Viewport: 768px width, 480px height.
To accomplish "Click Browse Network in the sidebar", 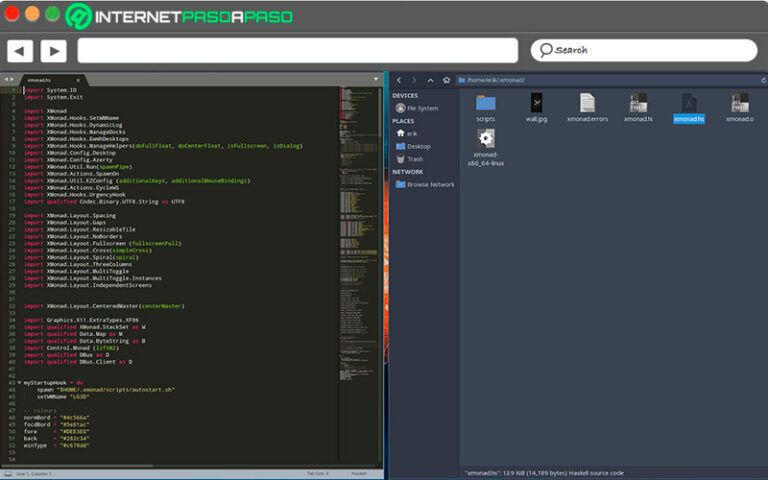I will (430, 184).
